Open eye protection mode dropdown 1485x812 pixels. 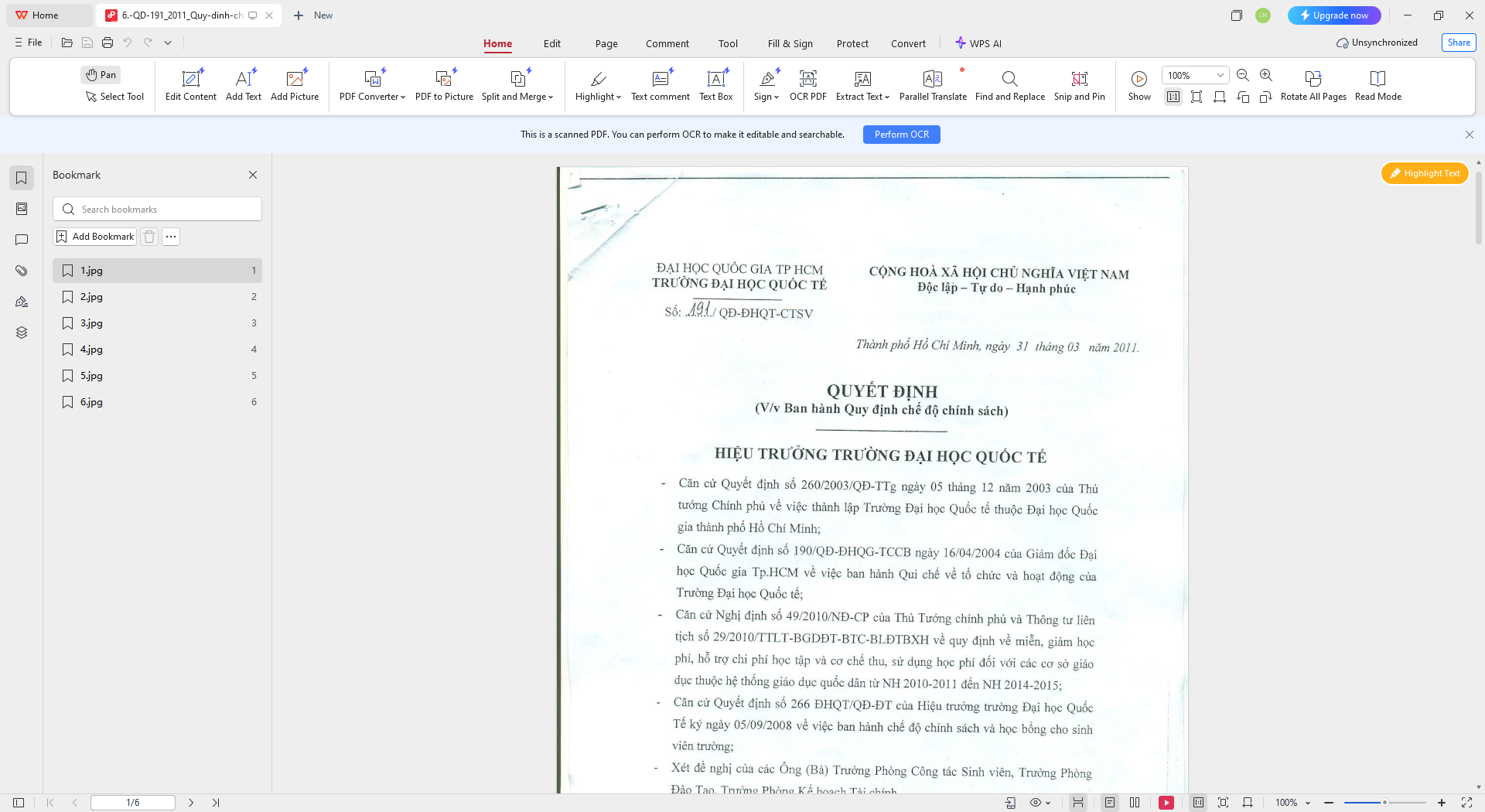coord(1040,803)
